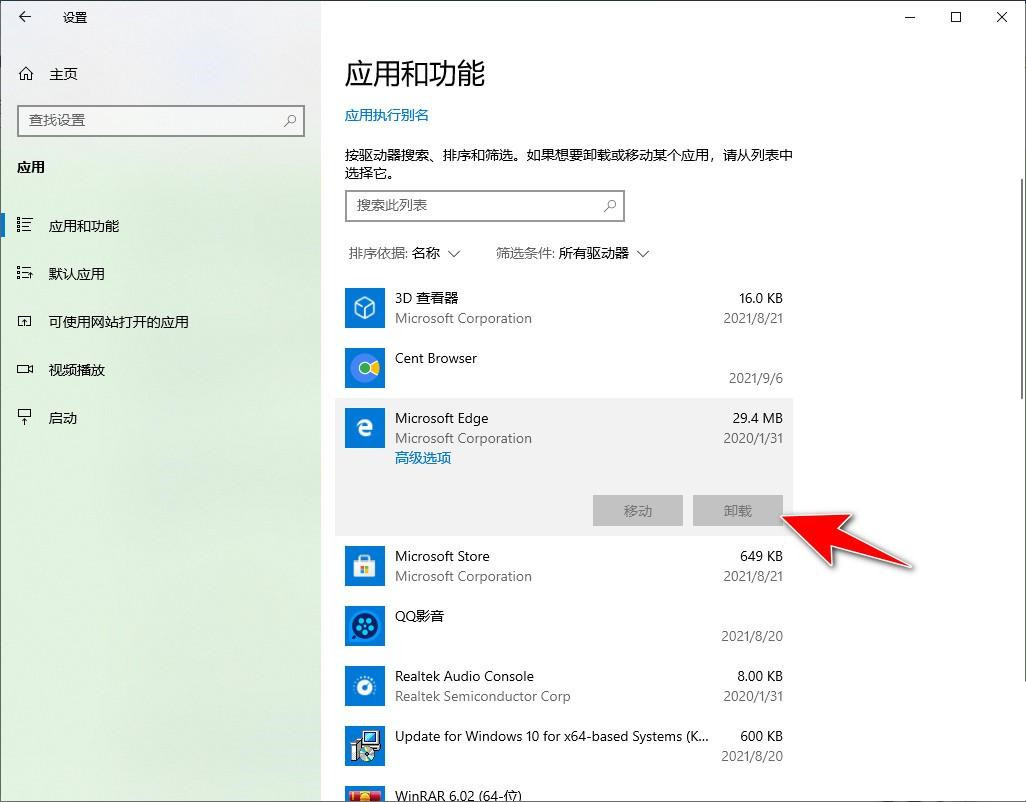
Task: Click the Cent Browser app icon
Action: (x=364, y=368)
